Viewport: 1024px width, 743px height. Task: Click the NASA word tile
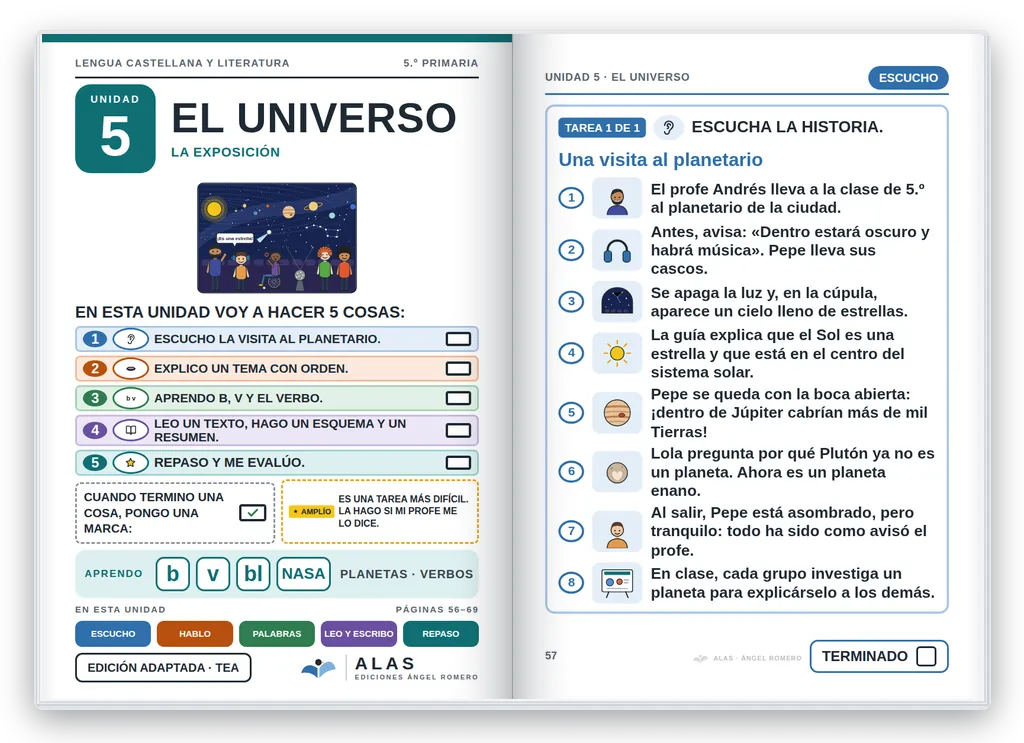[x=304, y=574]
